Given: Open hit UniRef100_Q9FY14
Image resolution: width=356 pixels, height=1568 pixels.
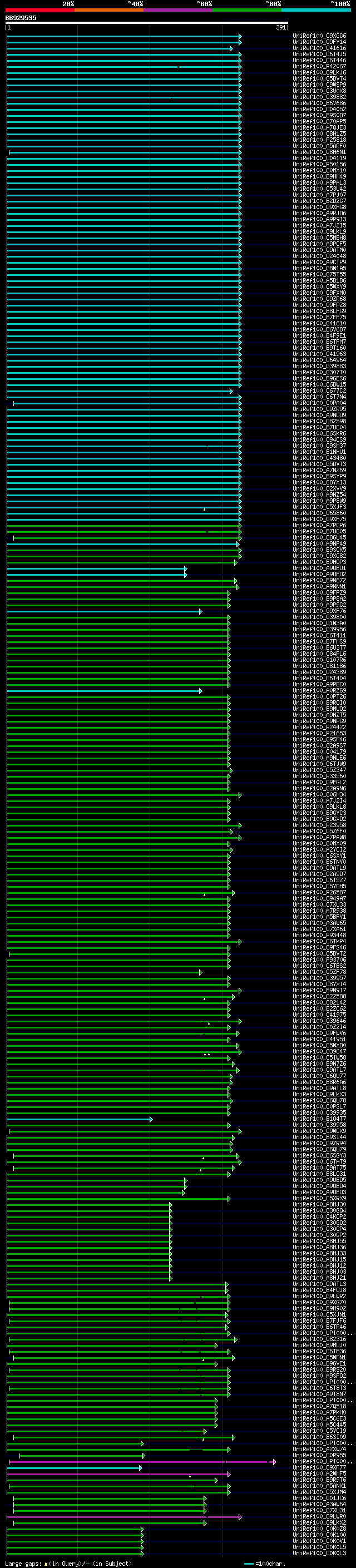Looking at the screenshot, I should pos(319,42).
